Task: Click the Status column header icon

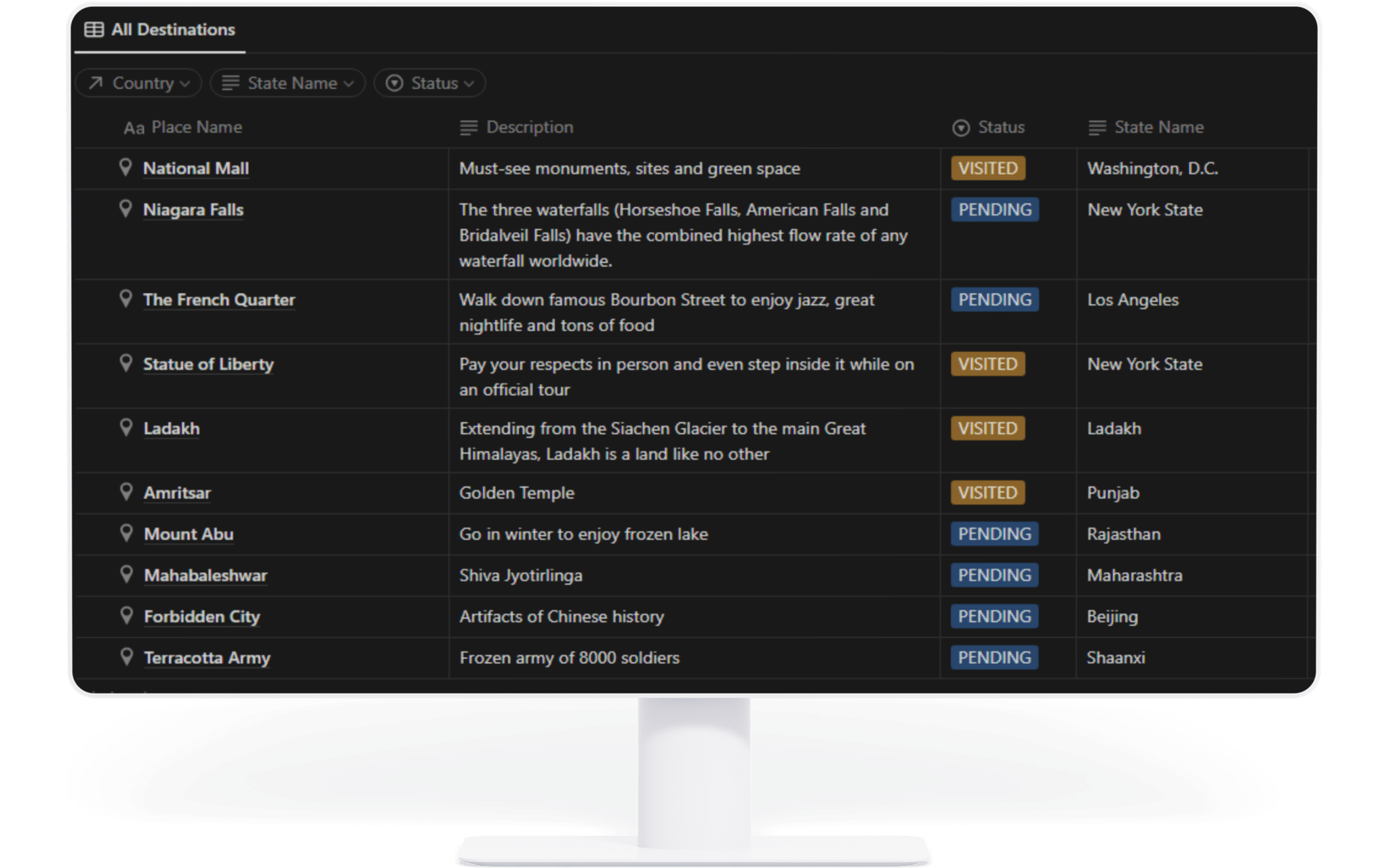Action: point(961,127)
